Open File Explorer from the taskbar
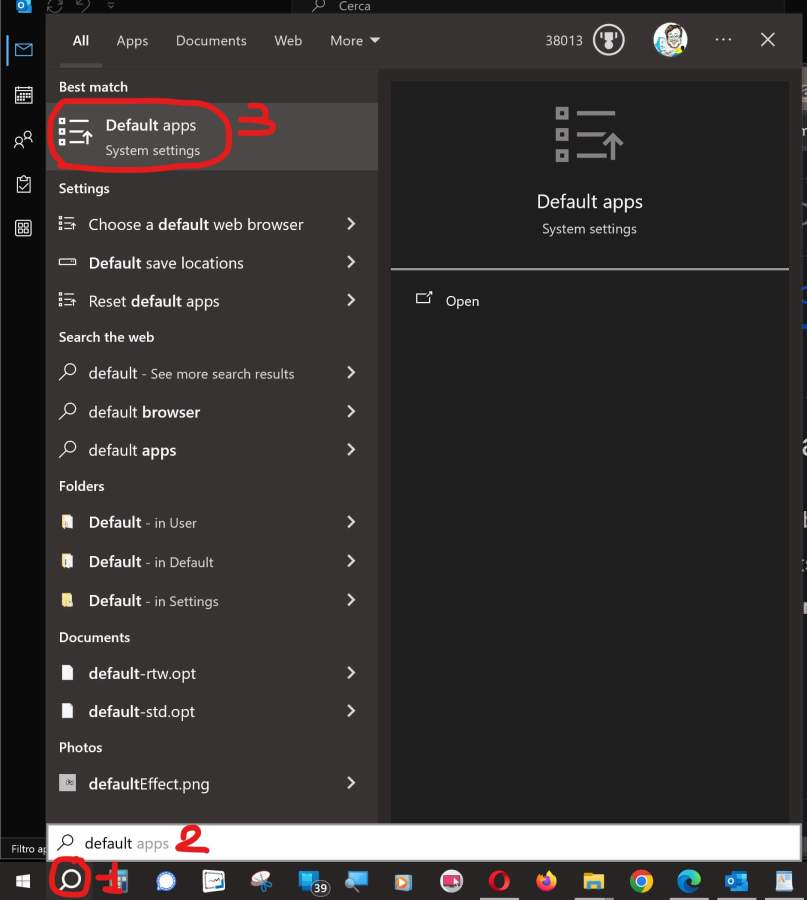The image size is (807, 900). (x=594, y=881)
